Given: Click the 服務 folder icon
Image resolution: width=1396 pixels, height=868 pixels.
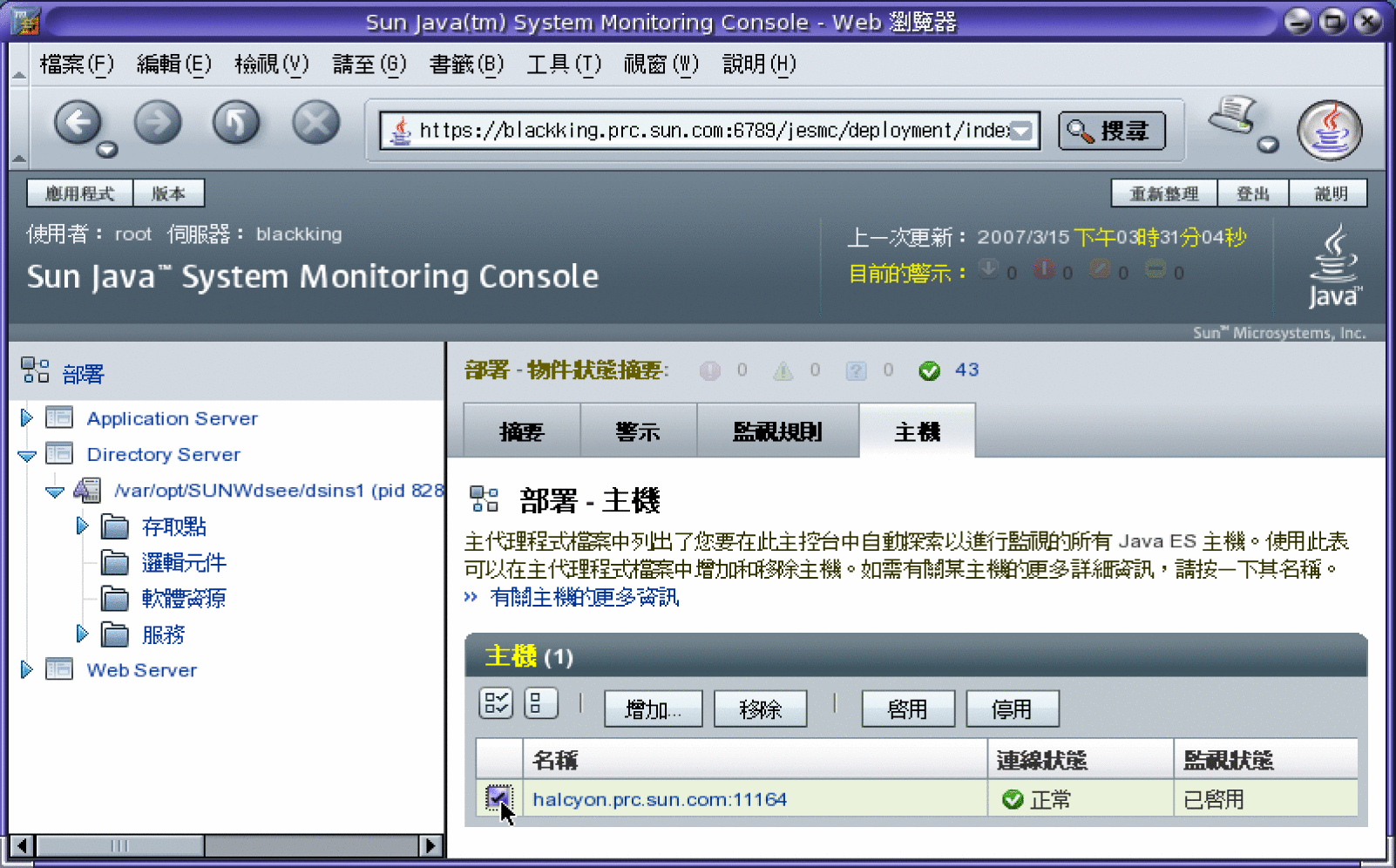Looking at the screenshot, I should 115,634.
